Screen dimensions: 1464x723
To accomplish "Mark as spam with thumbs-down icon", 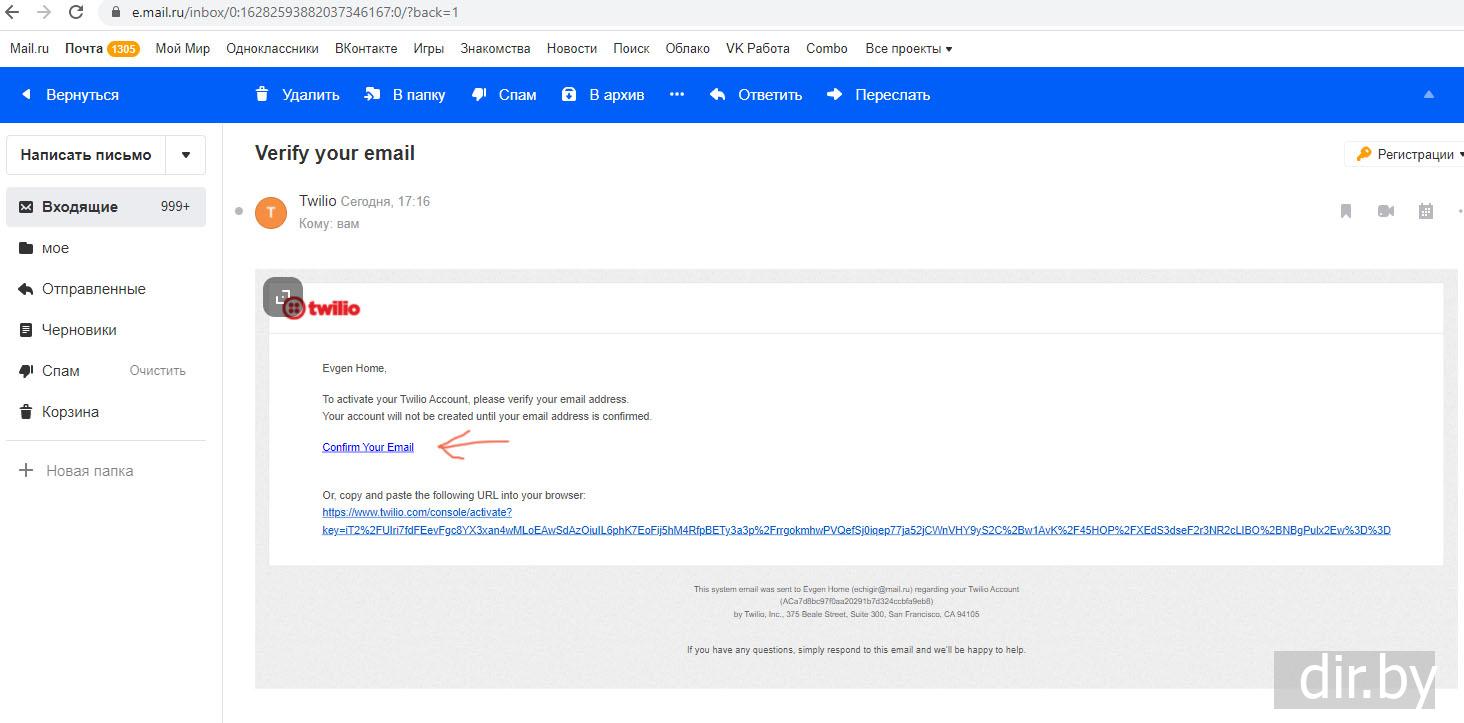I will point(479,95).
